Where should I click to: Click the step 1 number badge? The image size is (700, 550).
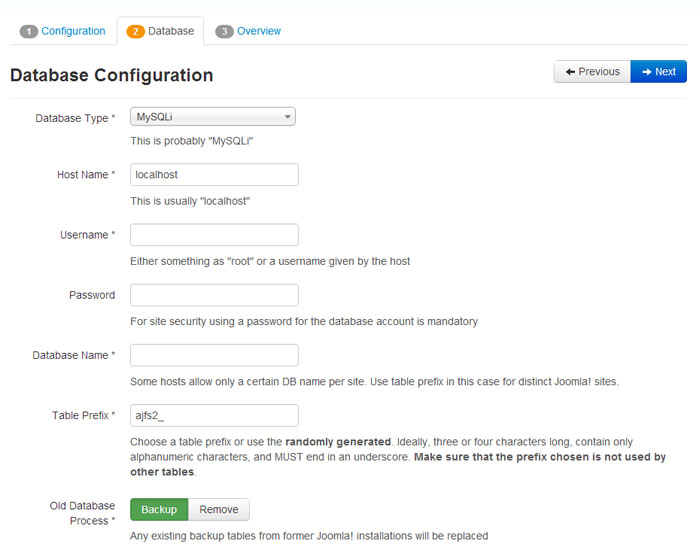[x=29, y=31]
